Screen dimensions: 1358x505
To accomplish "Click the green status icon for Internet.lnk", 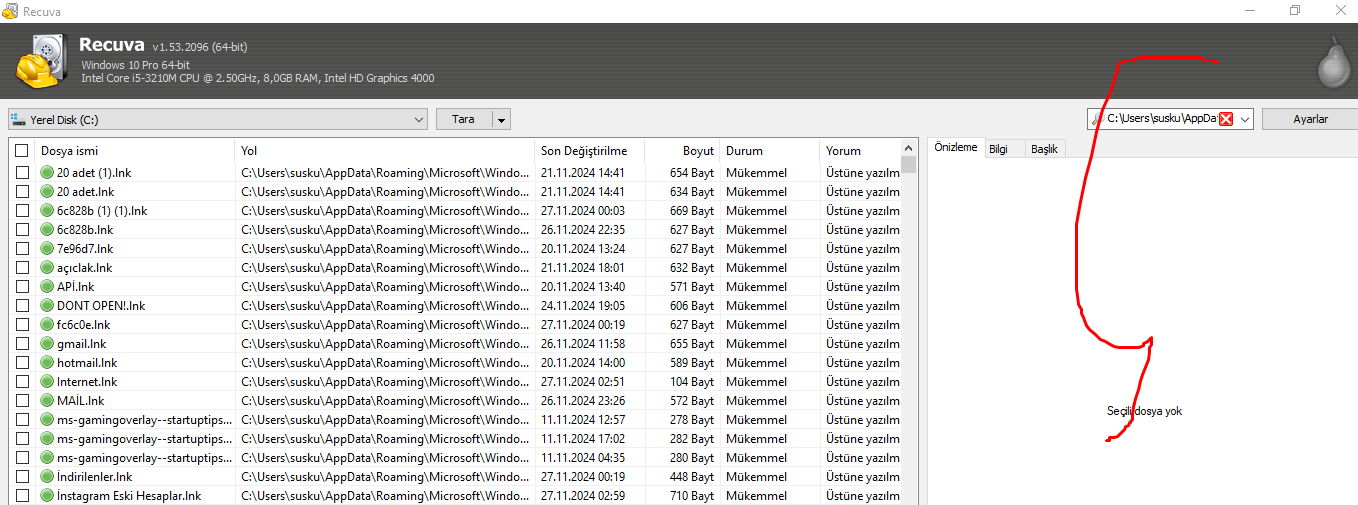I will pos(47,382).
